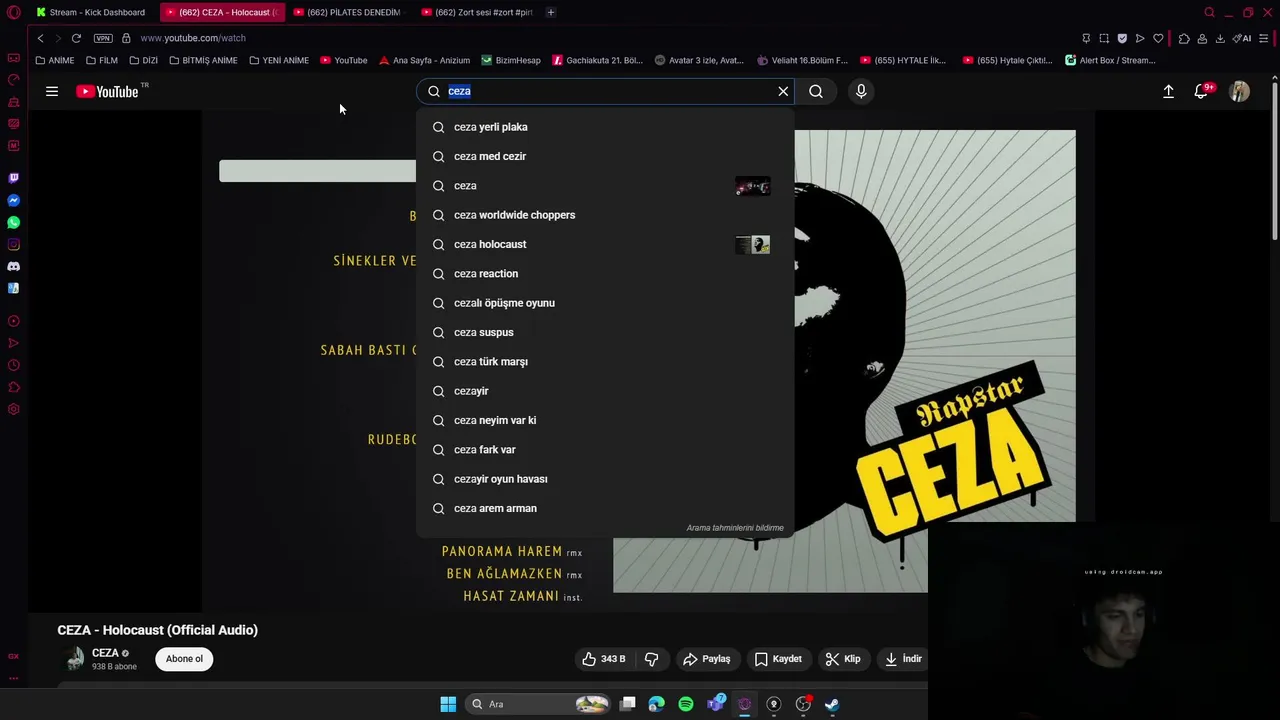The image size is (1280, 720).
Task: Choose the 'ceza neyim var ki' suggestion
Action: tap(605, 420)
